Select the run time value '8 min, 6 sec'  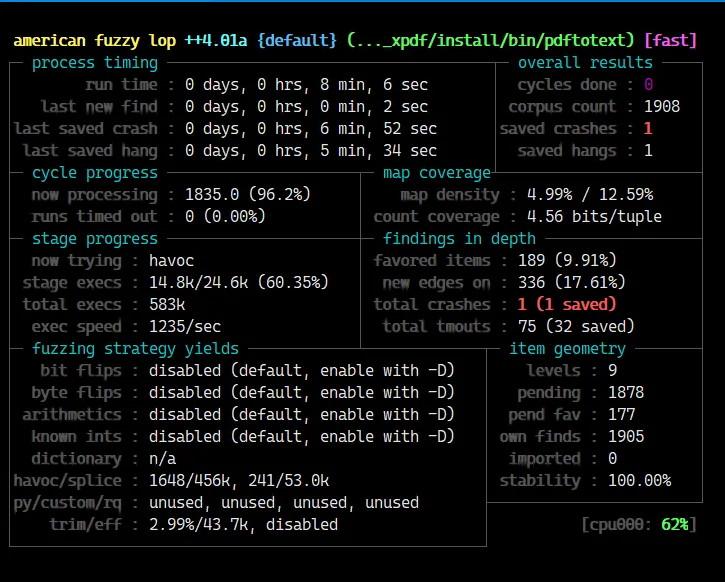coord(374,85)
